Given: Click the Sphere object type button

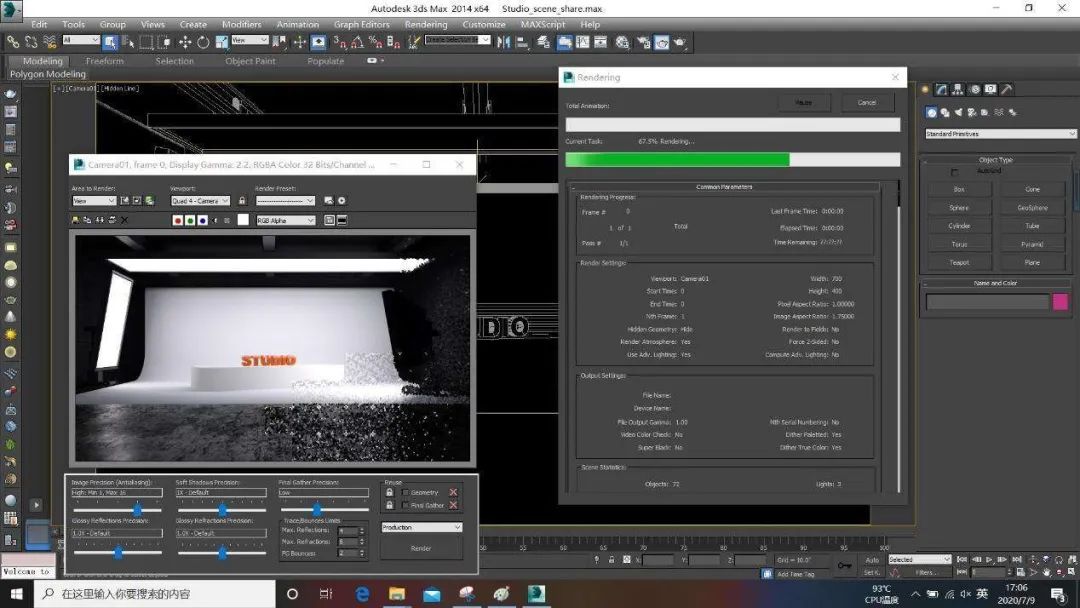Looking at the screenshot, I should pos(959,207).
